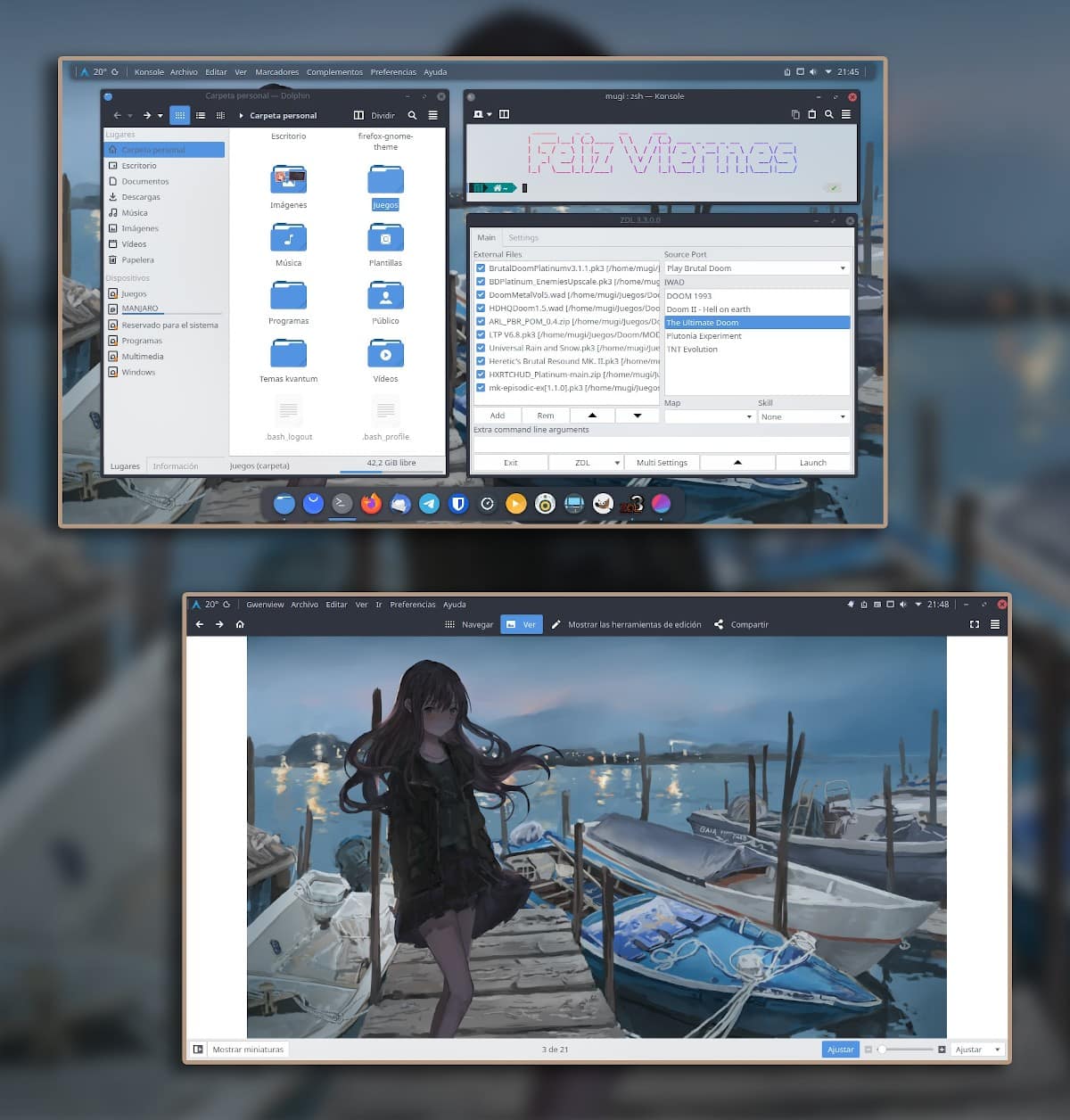
Task: Select Plutonia Experiment in IWAD list
Action: pyautogui.click(x=756, y=335)
